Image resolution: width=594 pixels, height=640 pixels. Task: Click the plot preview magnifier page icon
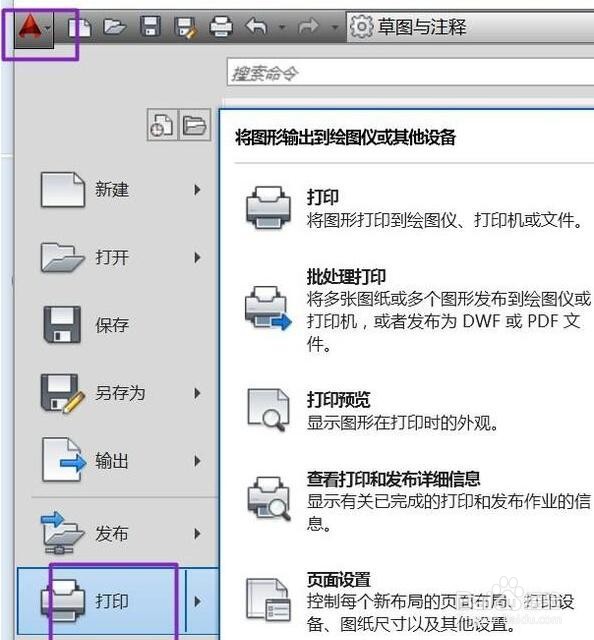point(268,409)
